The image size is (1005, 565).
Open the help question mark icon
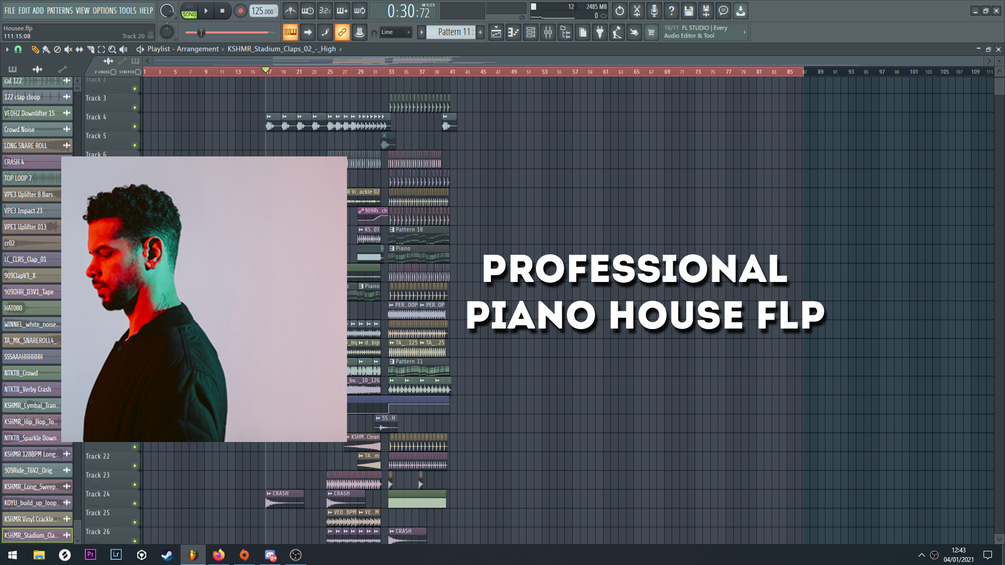(671, 11)
